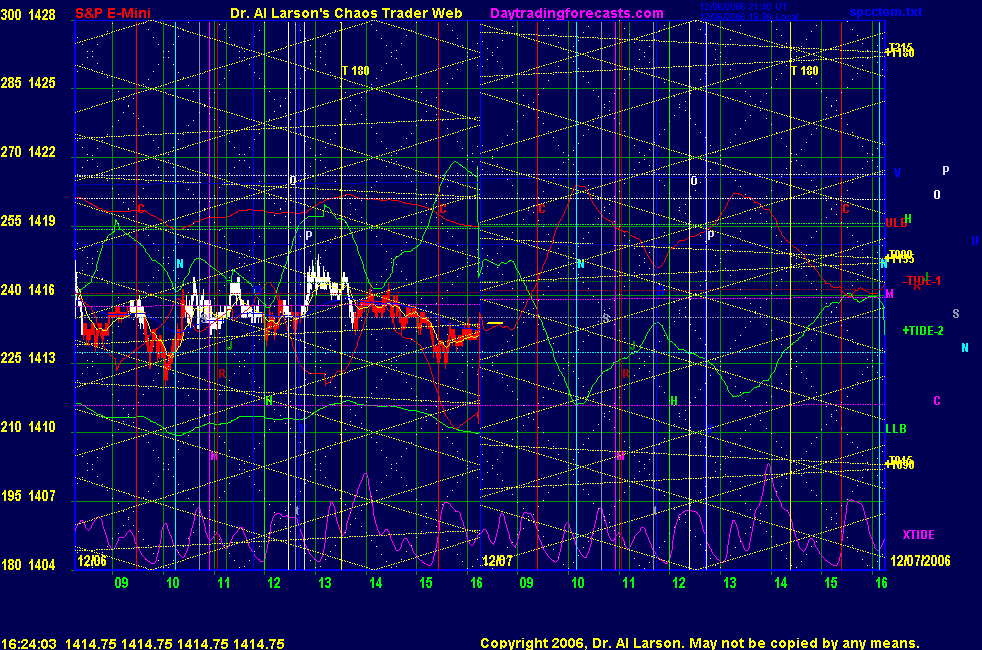982x650 pixels.
Task: Click the 'T 180' label on the 12/06 chart
Action: click(356, 71)
